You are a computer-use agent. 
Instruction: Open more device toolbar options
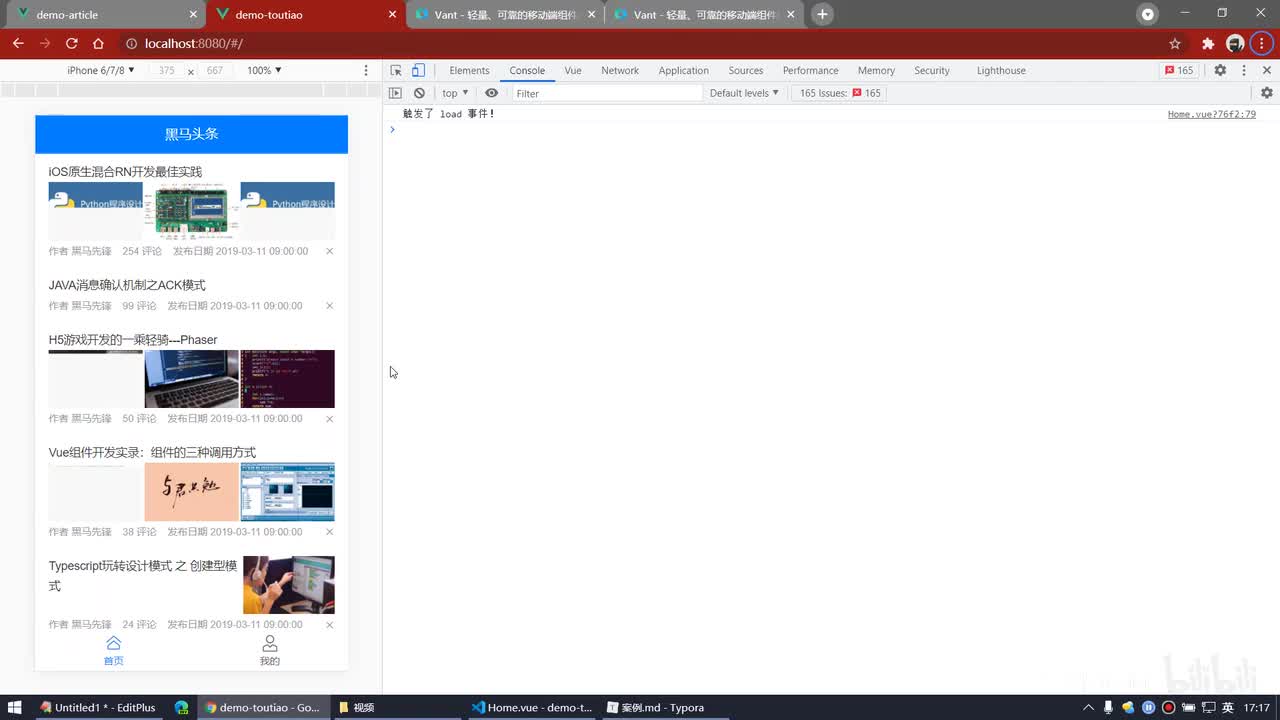point(366,70)
